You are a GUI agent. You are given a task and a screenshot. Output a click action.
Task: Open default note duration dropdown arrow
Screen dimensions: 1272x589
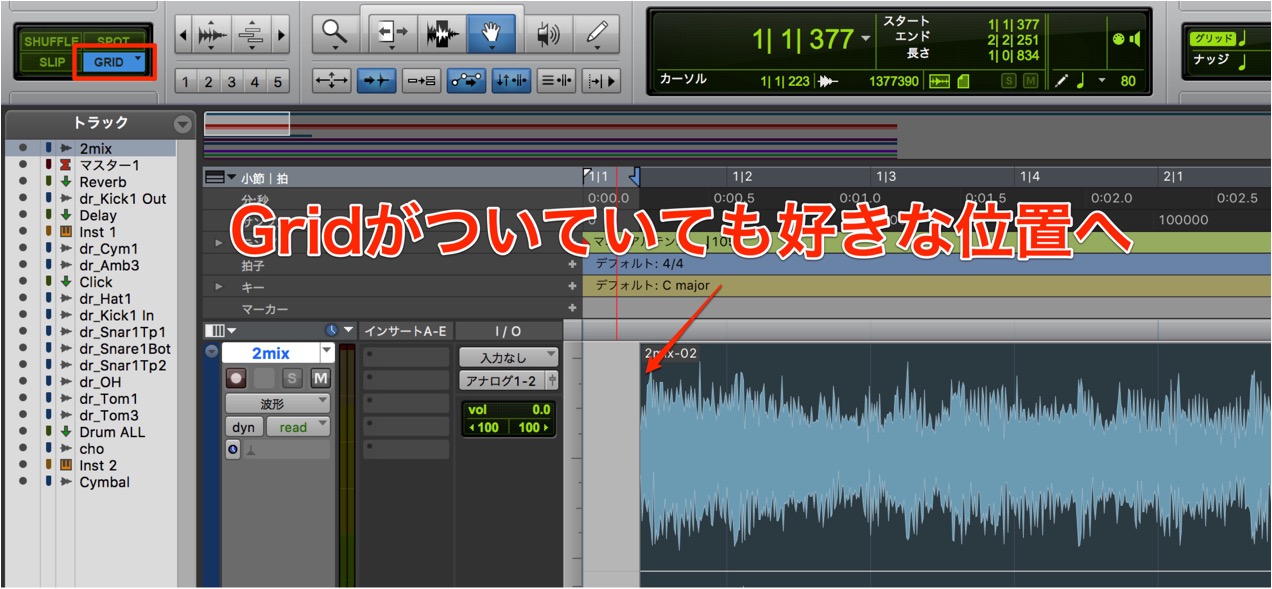1102,81
